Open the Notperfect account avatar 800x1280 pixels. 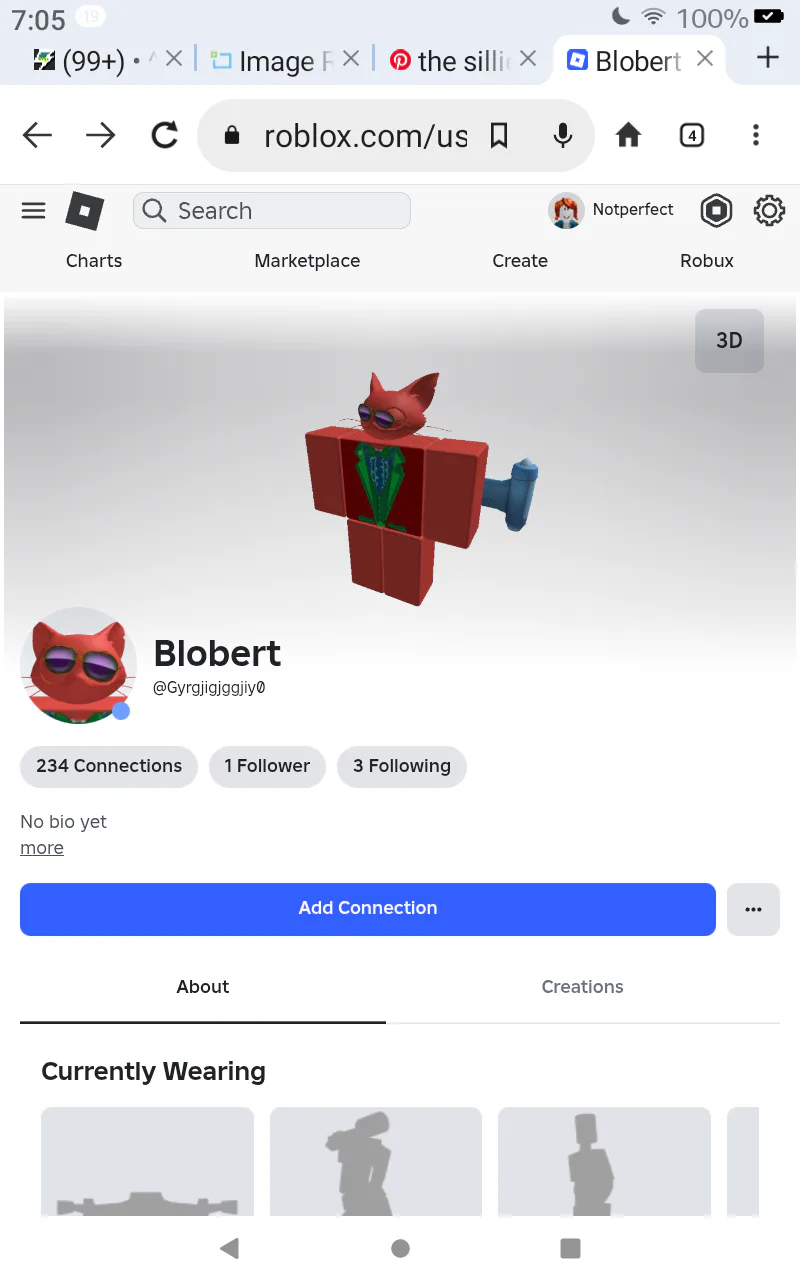[567, 210]
